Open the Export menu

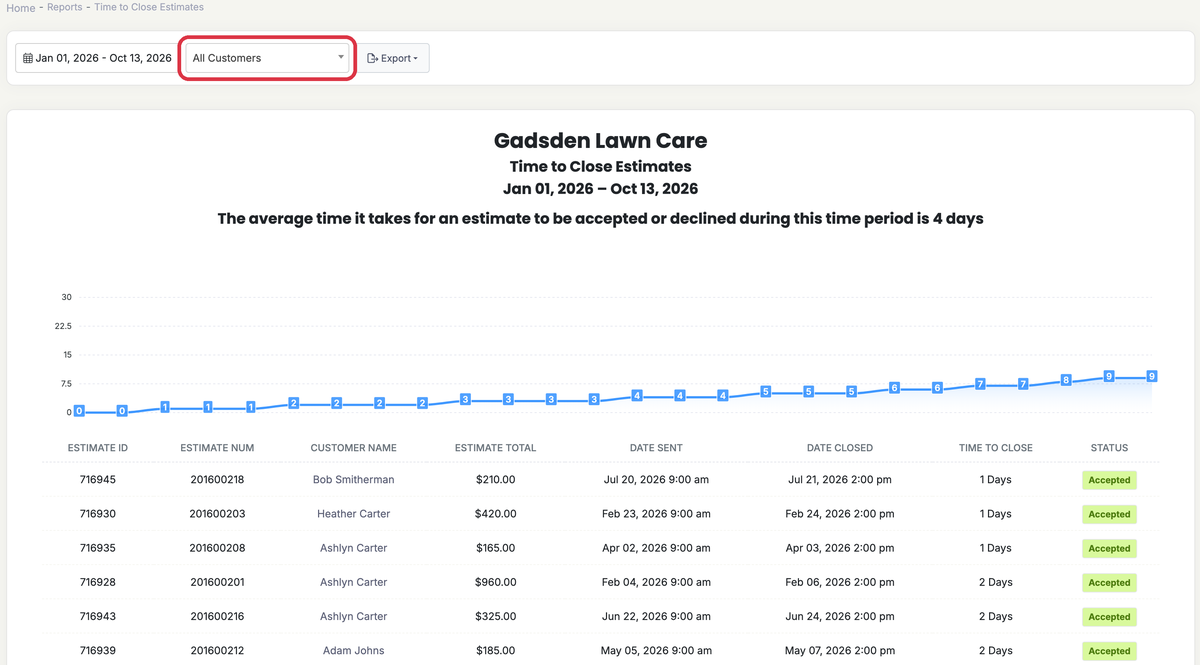pos(393,58)
